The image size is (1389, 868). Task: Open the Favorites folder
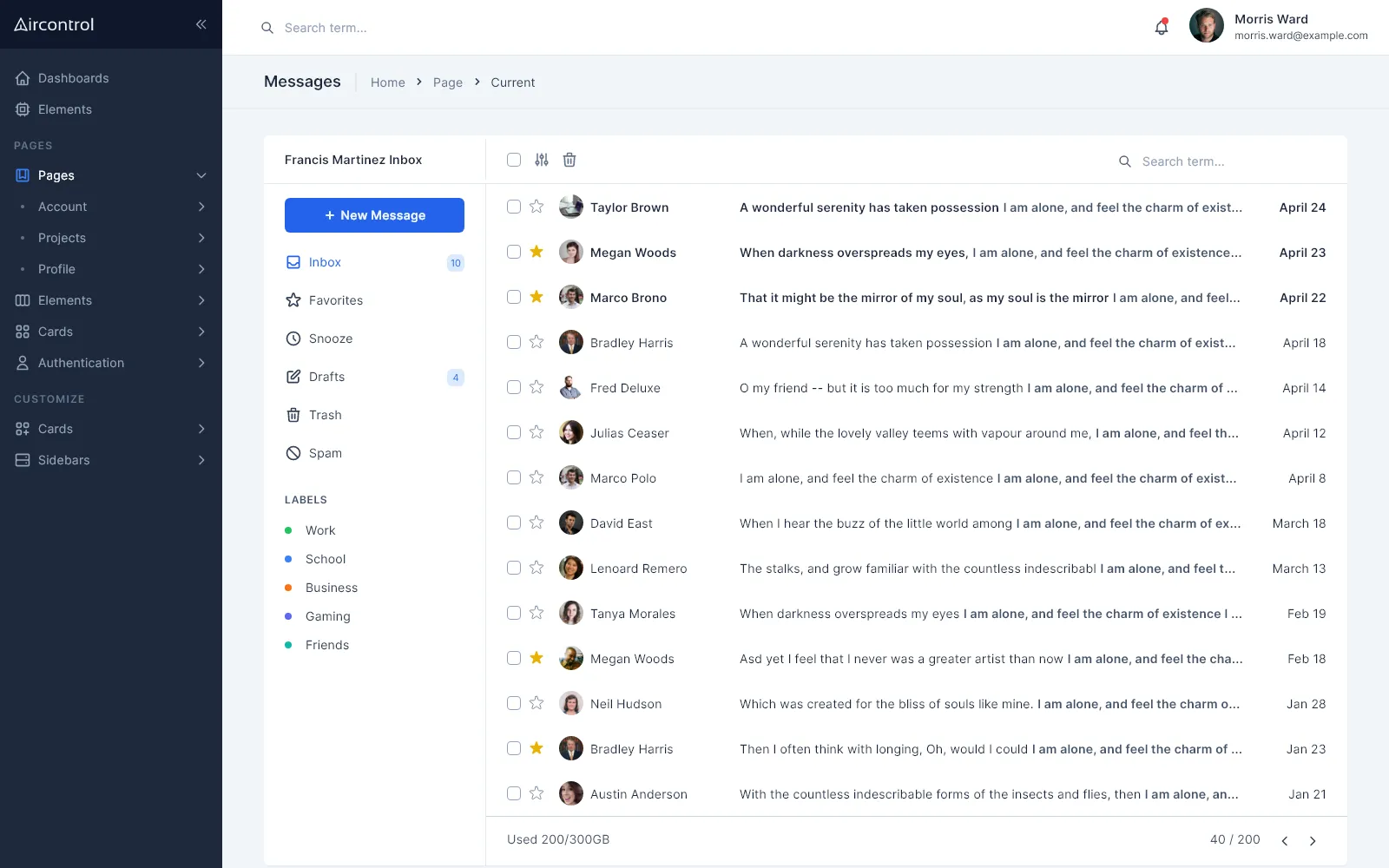click(x=374, y=300)
